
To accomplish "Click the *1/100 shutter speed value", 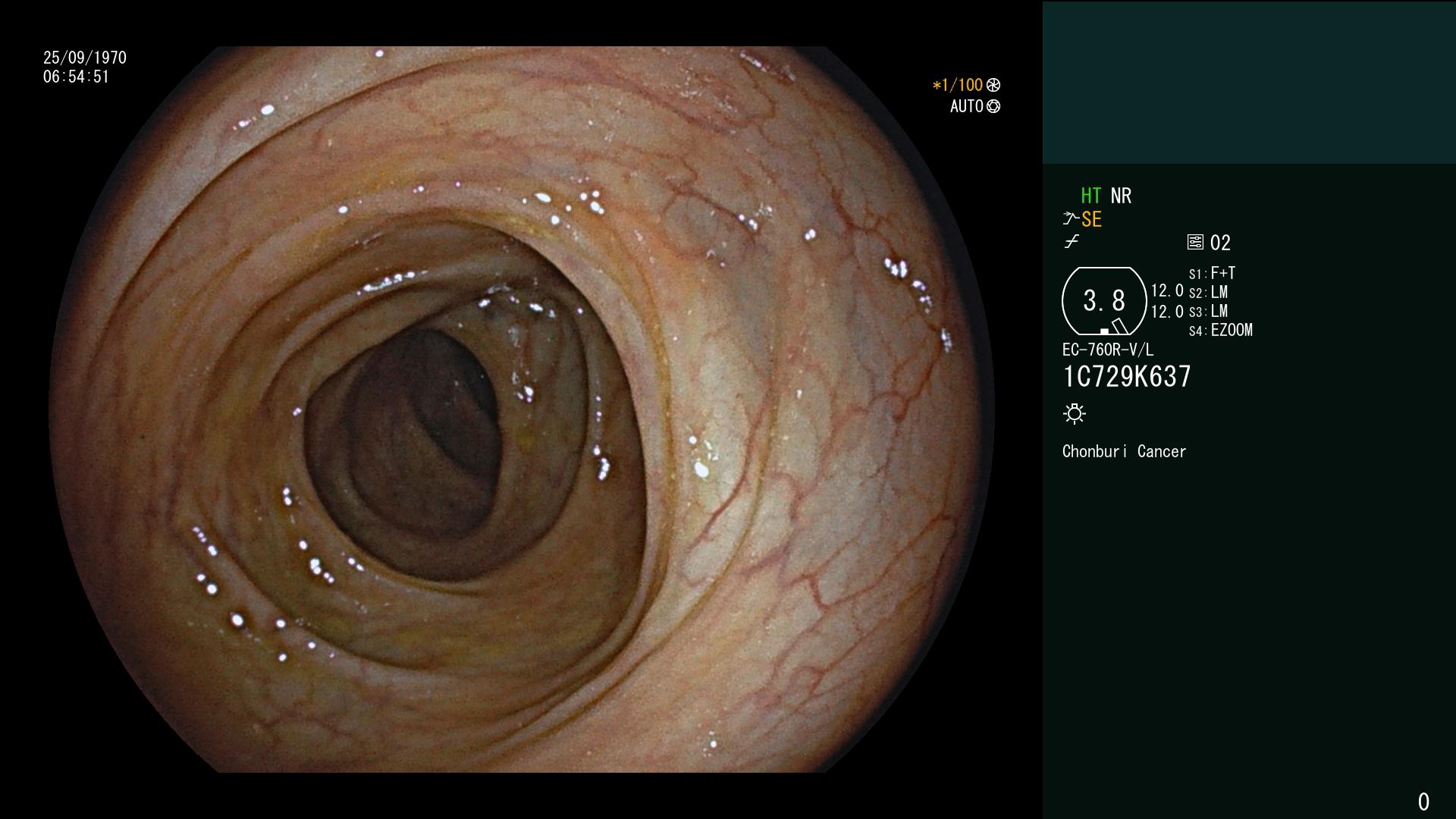I will 958,85.
